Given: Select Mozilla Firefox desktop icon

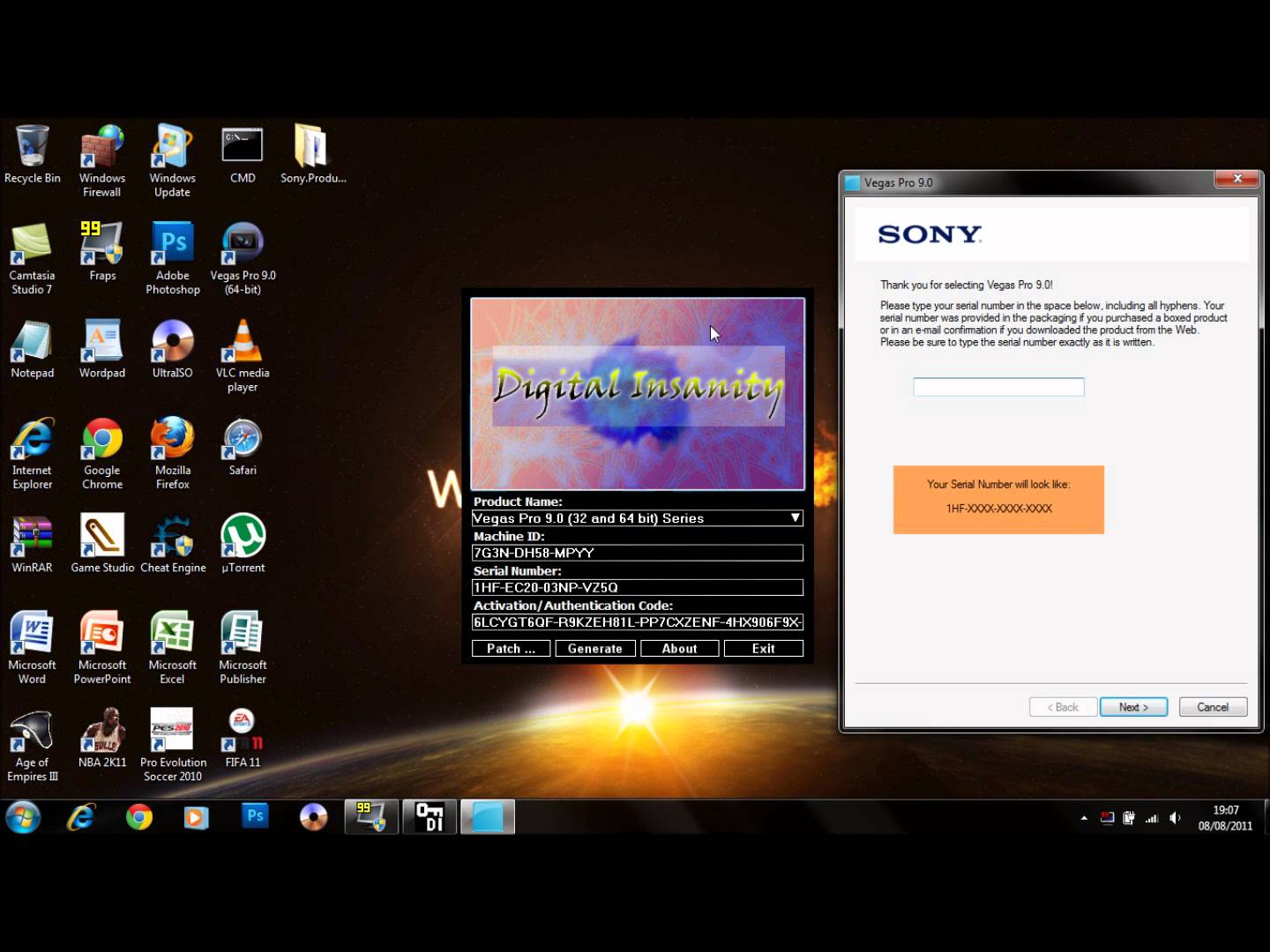Looking at the screenshot, I should click(173, 454).
